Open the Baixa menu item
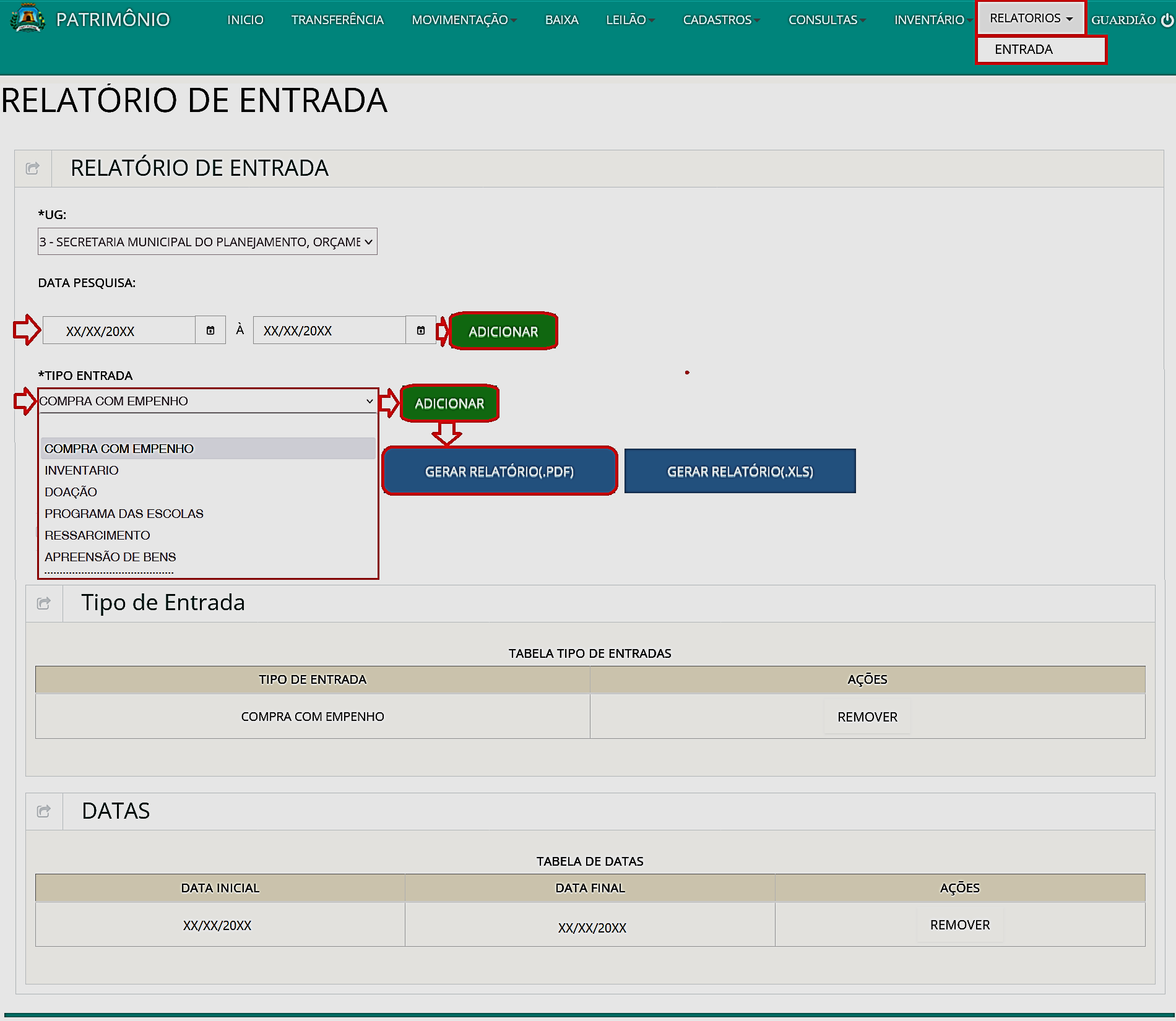 click(561, 20)
